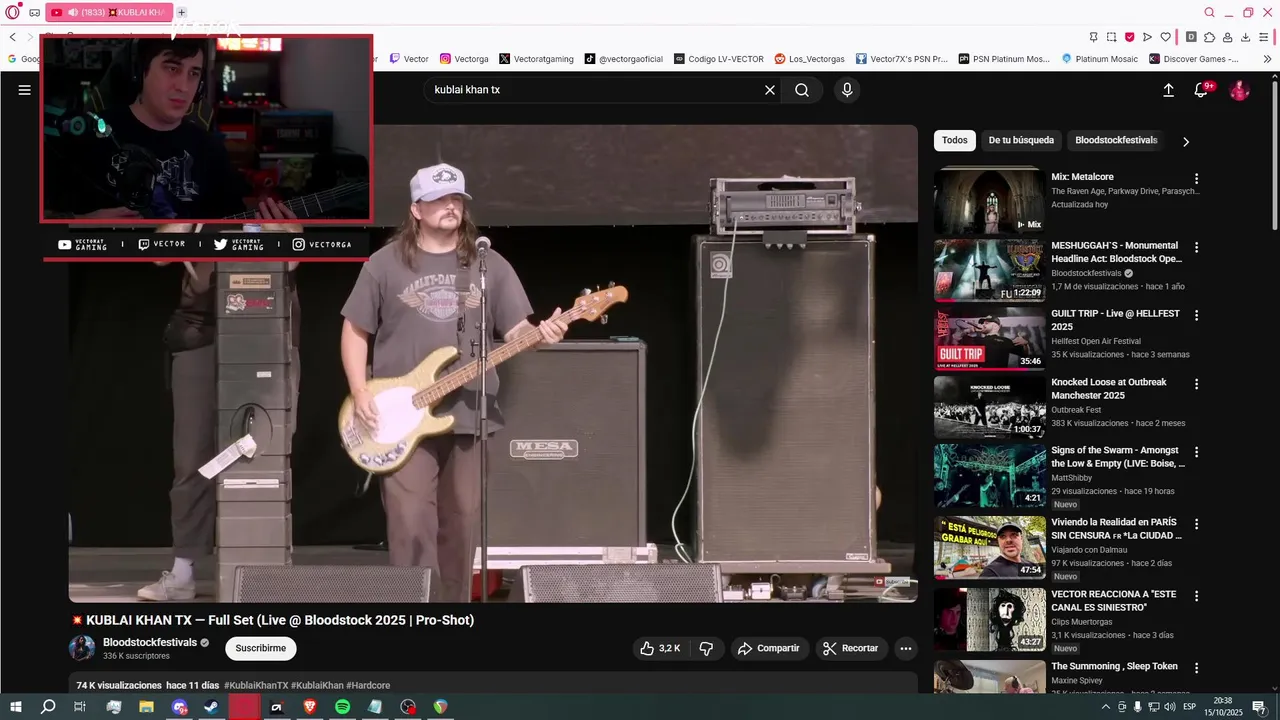The width and height of the screenshot is (1280, 720).
Task: Open the Easy Setup lines icon
Action: pyautogui.click(x=1263, y=37)
